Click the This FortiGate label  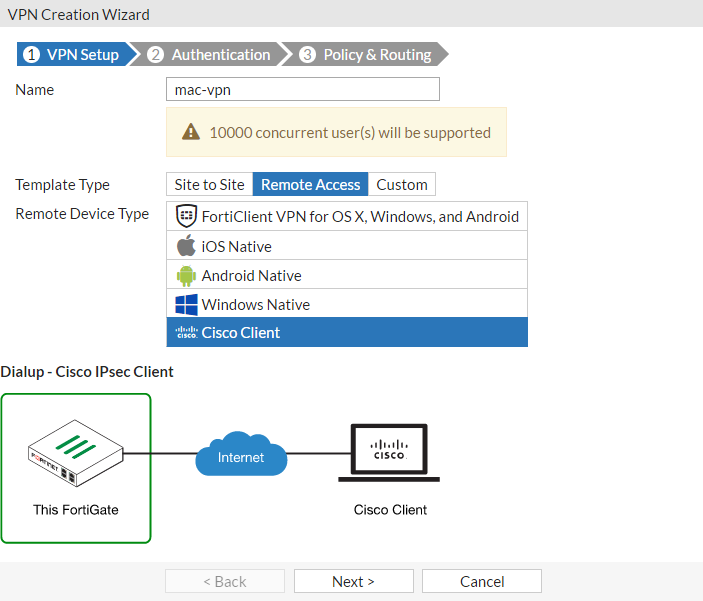tap(76, 510)
